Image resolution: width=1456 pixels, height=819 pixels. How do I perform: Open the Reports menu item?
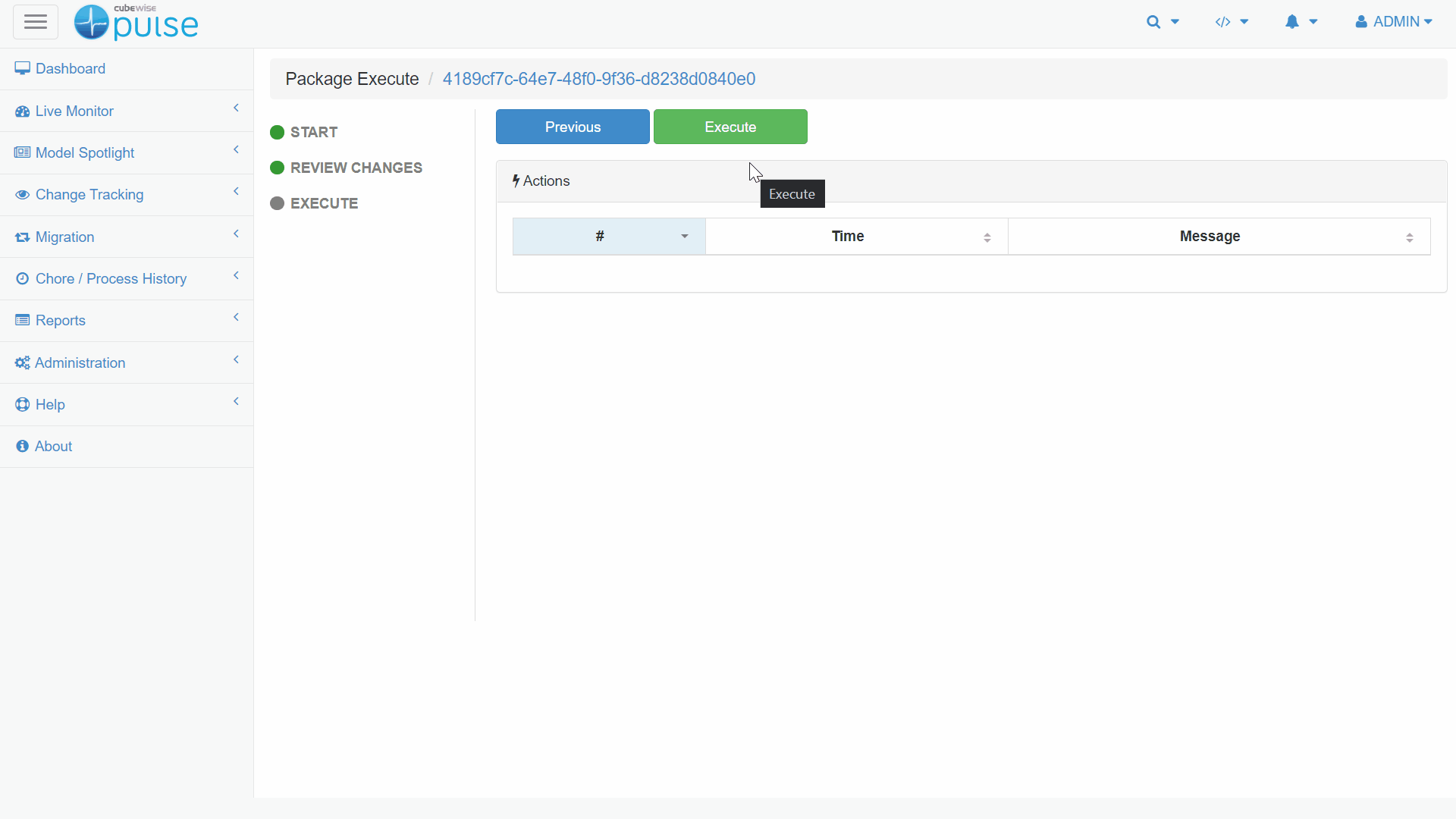pos(61,321)
